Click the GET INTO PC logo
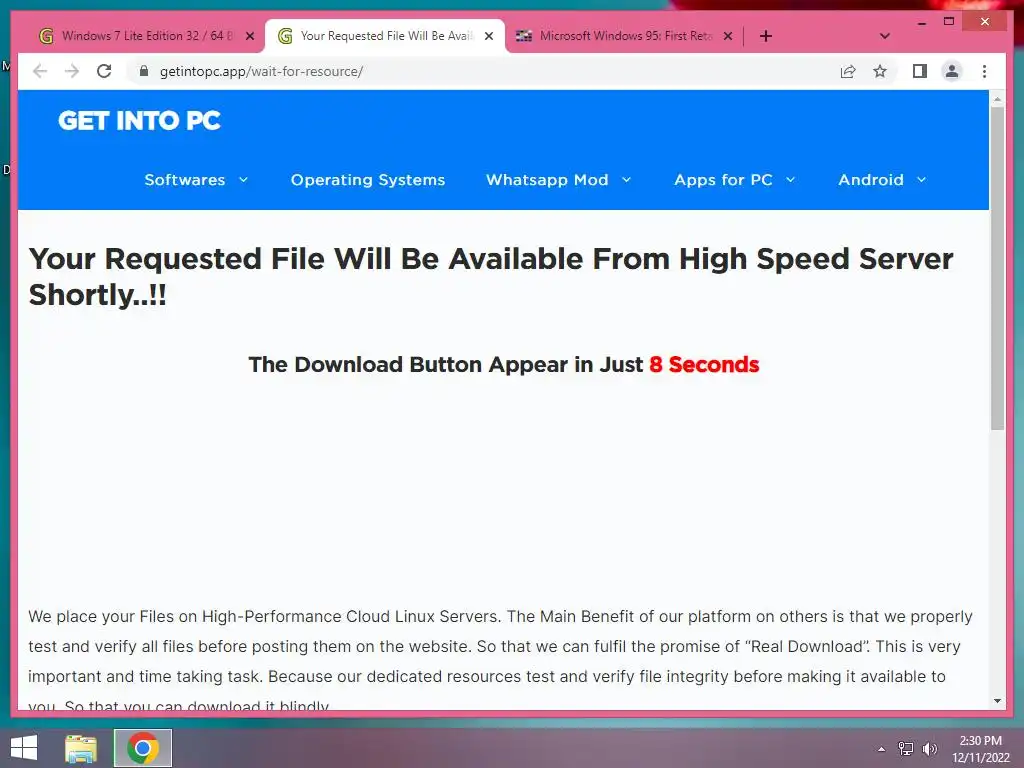 click(139, 120)
